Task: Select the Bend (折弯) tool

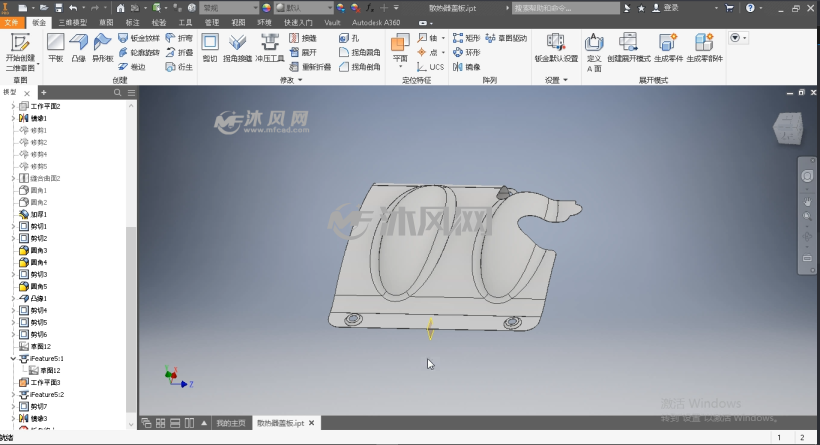Action: point(179,38)
